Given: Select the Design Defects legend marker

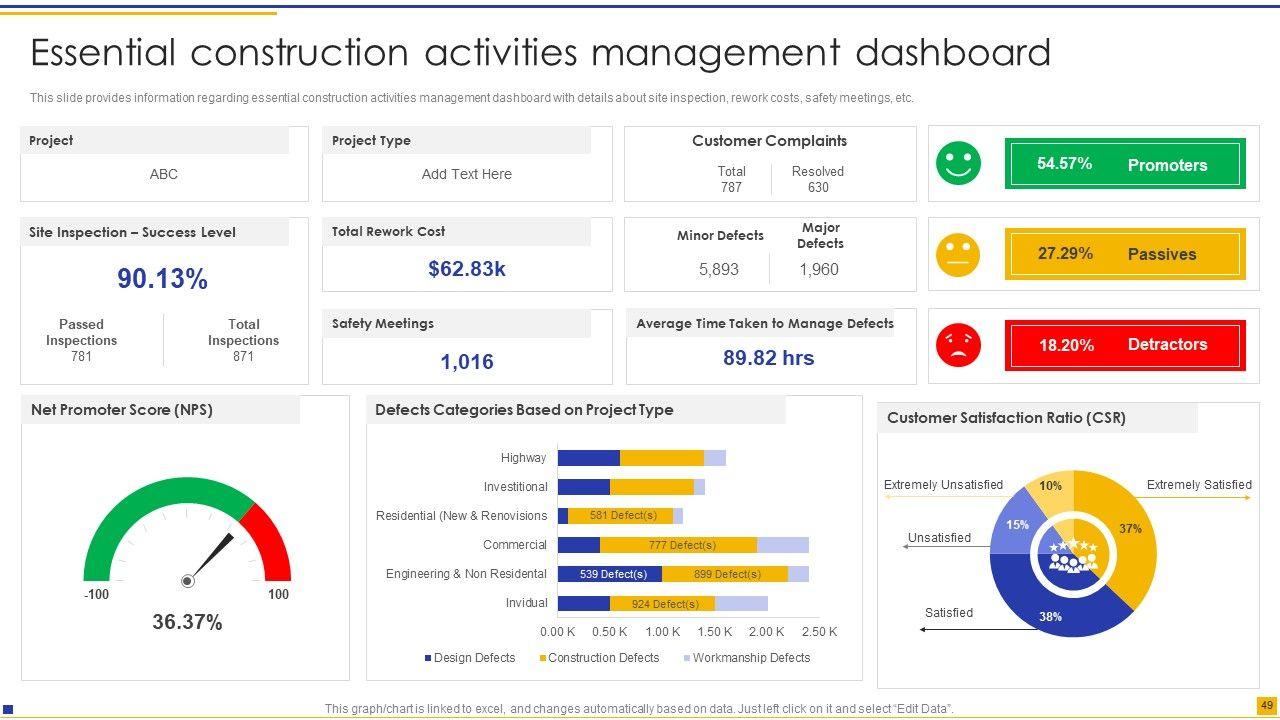Looking at the screenshot, I should [428, 658].
